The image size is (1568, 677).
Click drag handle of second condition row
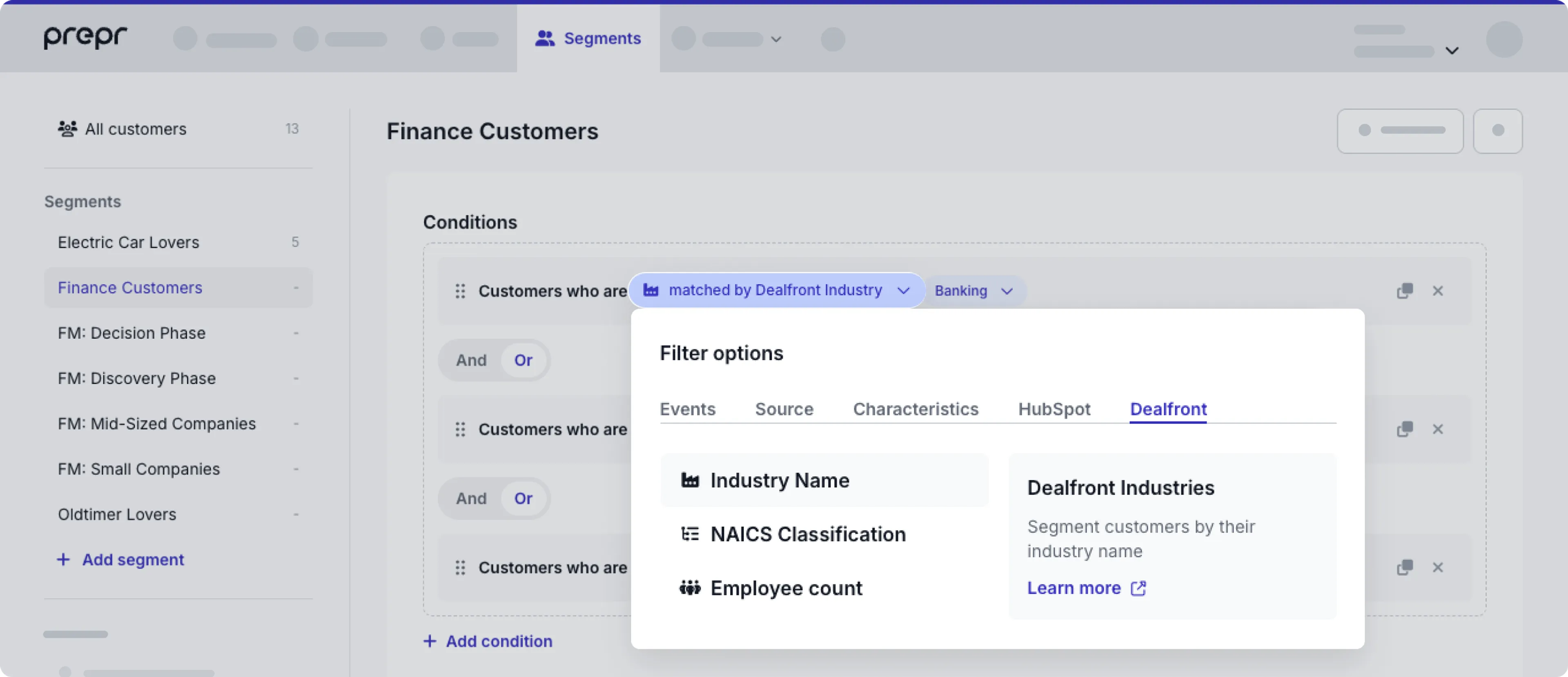tap(460, 429)
